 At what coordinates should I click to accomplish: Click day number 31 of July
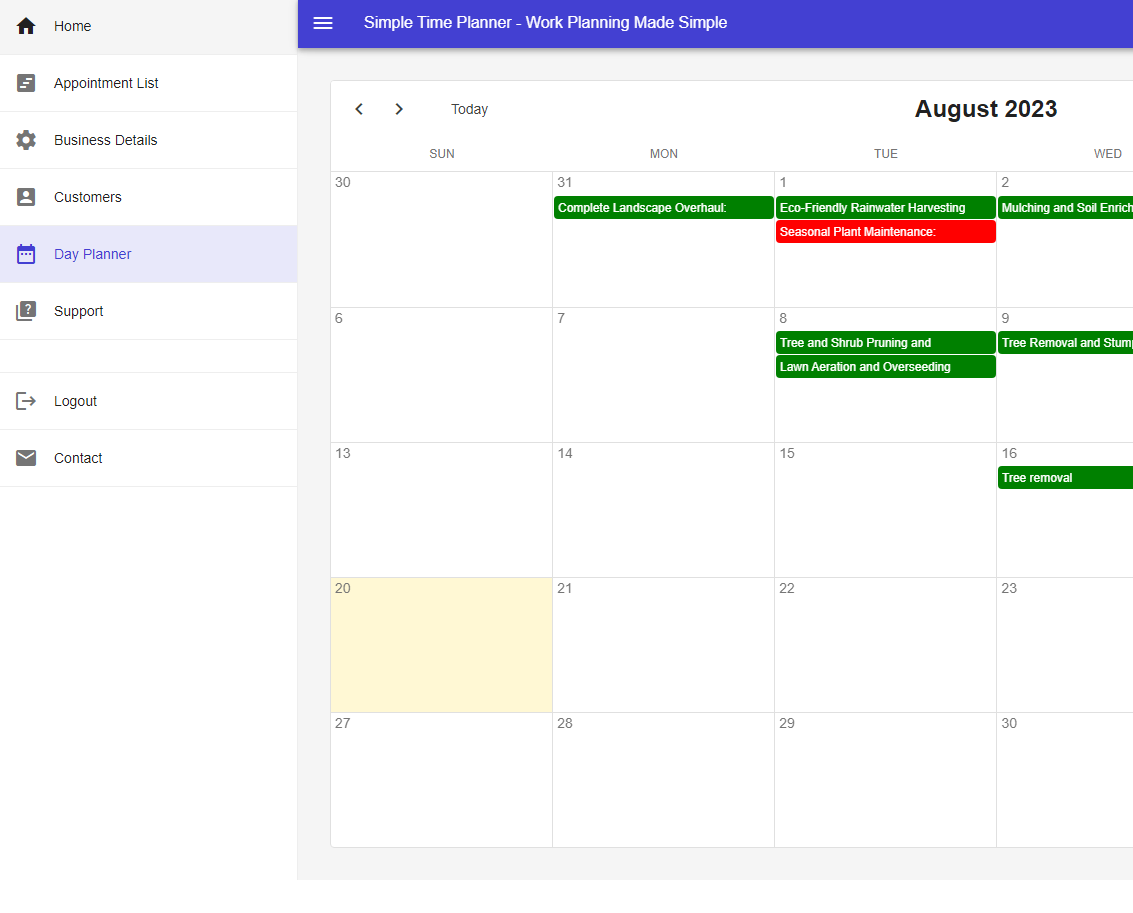tap(564, 183)
